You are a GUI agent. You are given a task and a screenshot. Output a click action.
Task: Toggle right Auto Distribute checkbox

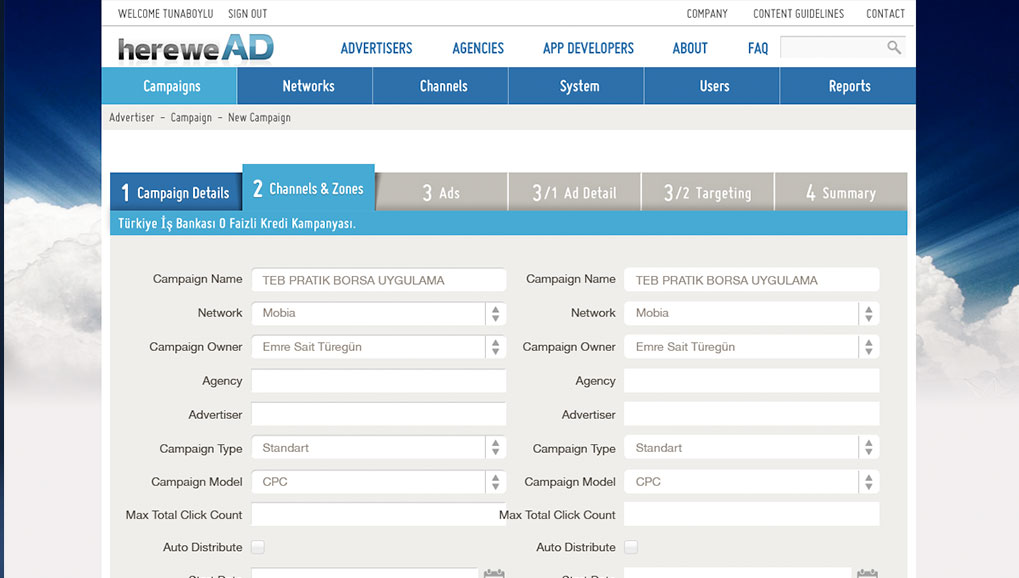pos(631,547)
